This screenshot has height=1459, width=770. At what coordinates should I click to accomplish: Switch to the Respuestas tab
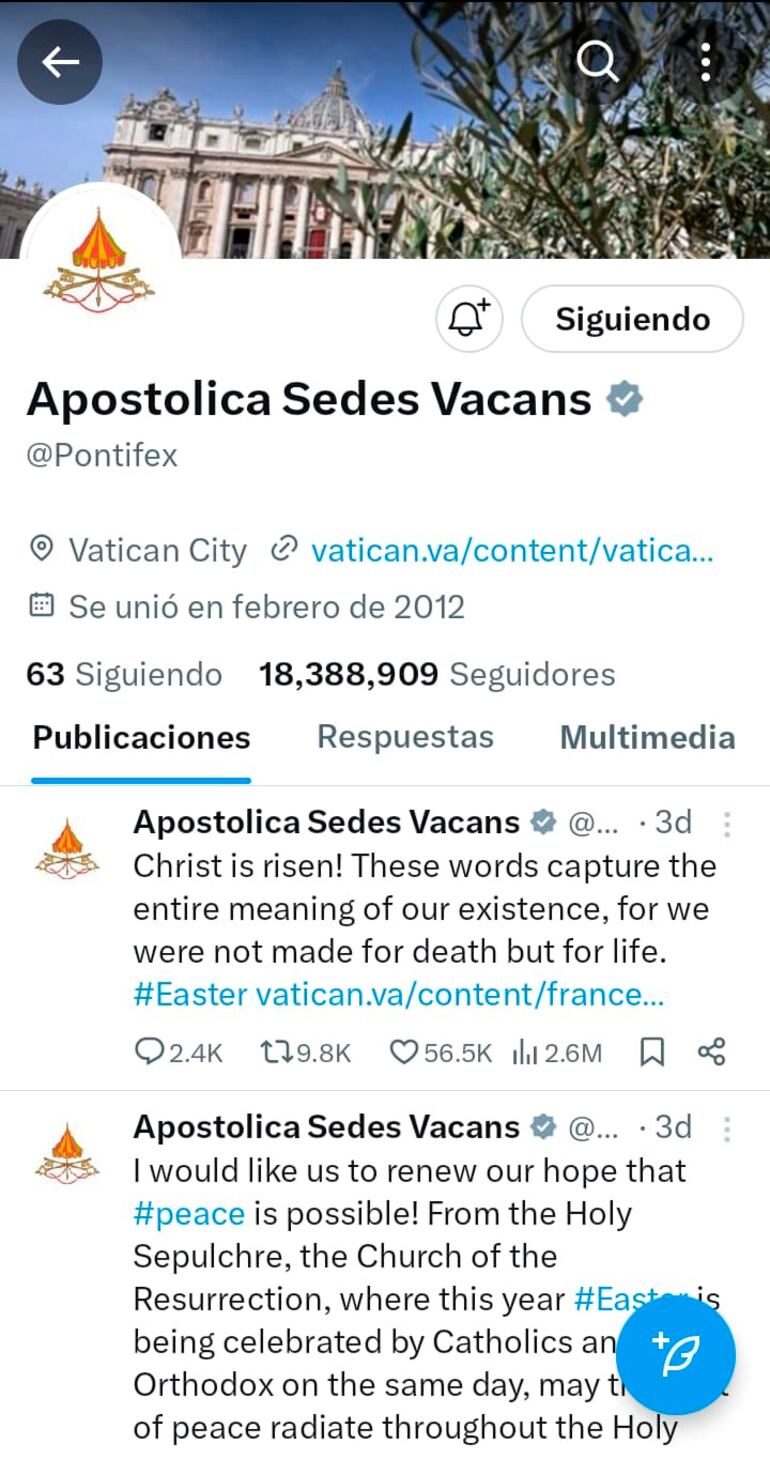[x=405, y=737]
